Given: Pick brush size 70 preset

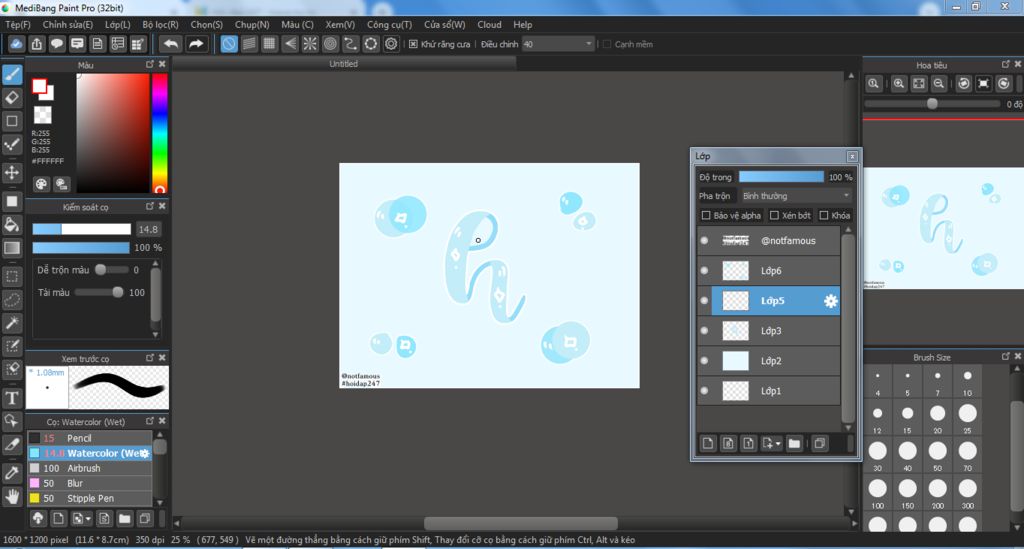Looking at the screenshot, I should tap(967, 455).
